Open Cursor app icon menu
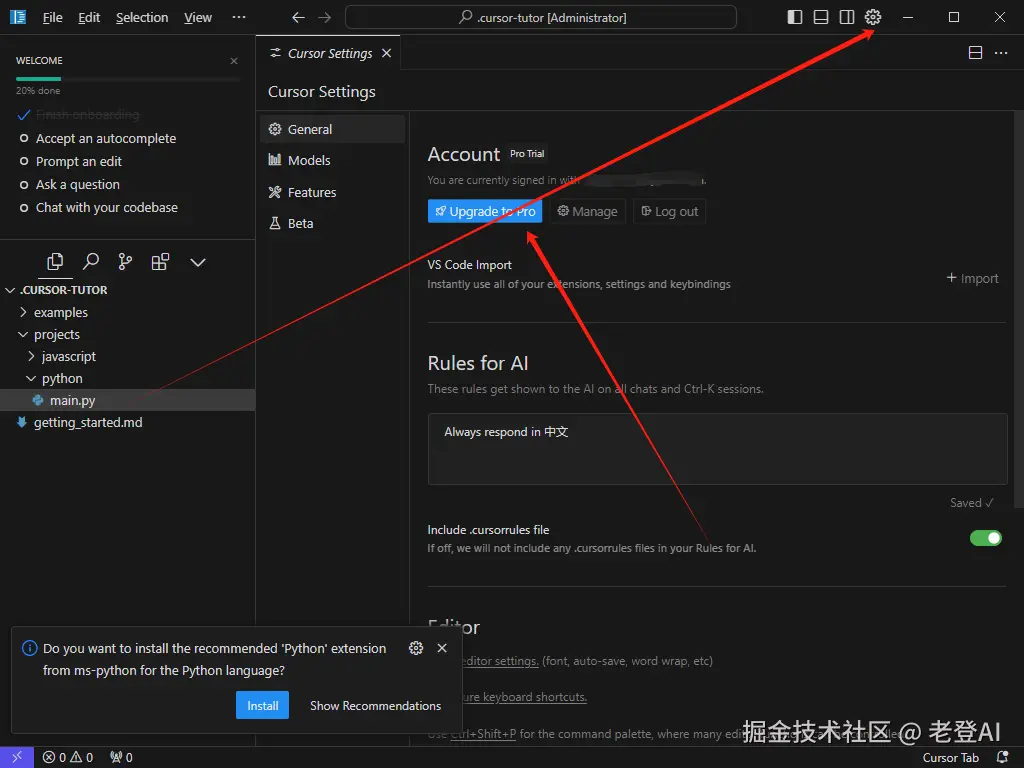 [18, 17]
